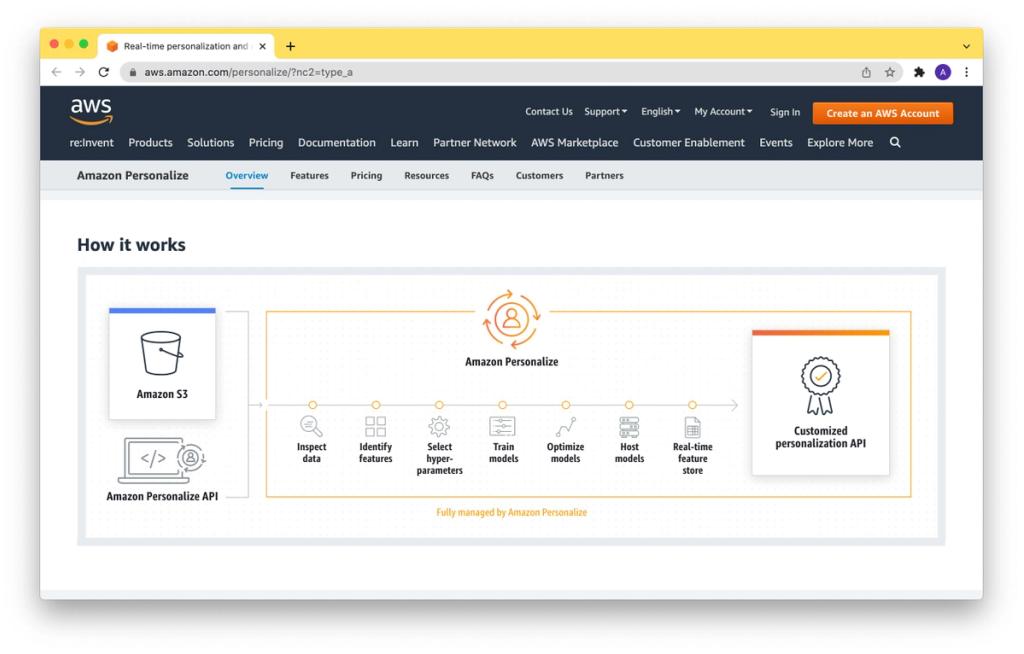Open the Explore More menu
The image size is (1024, 654).
click(x=840, y=142)
